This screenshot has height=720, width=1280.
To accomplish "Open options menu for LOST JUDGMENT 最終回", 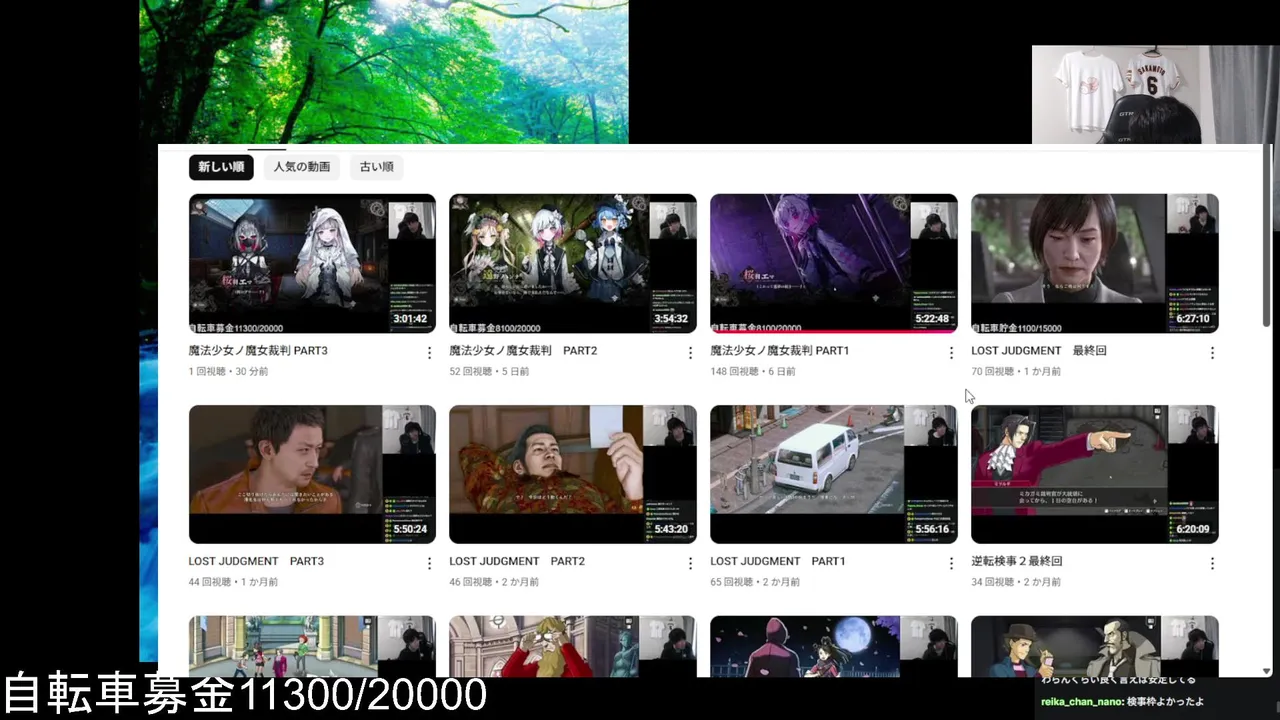I will 1212,353.
